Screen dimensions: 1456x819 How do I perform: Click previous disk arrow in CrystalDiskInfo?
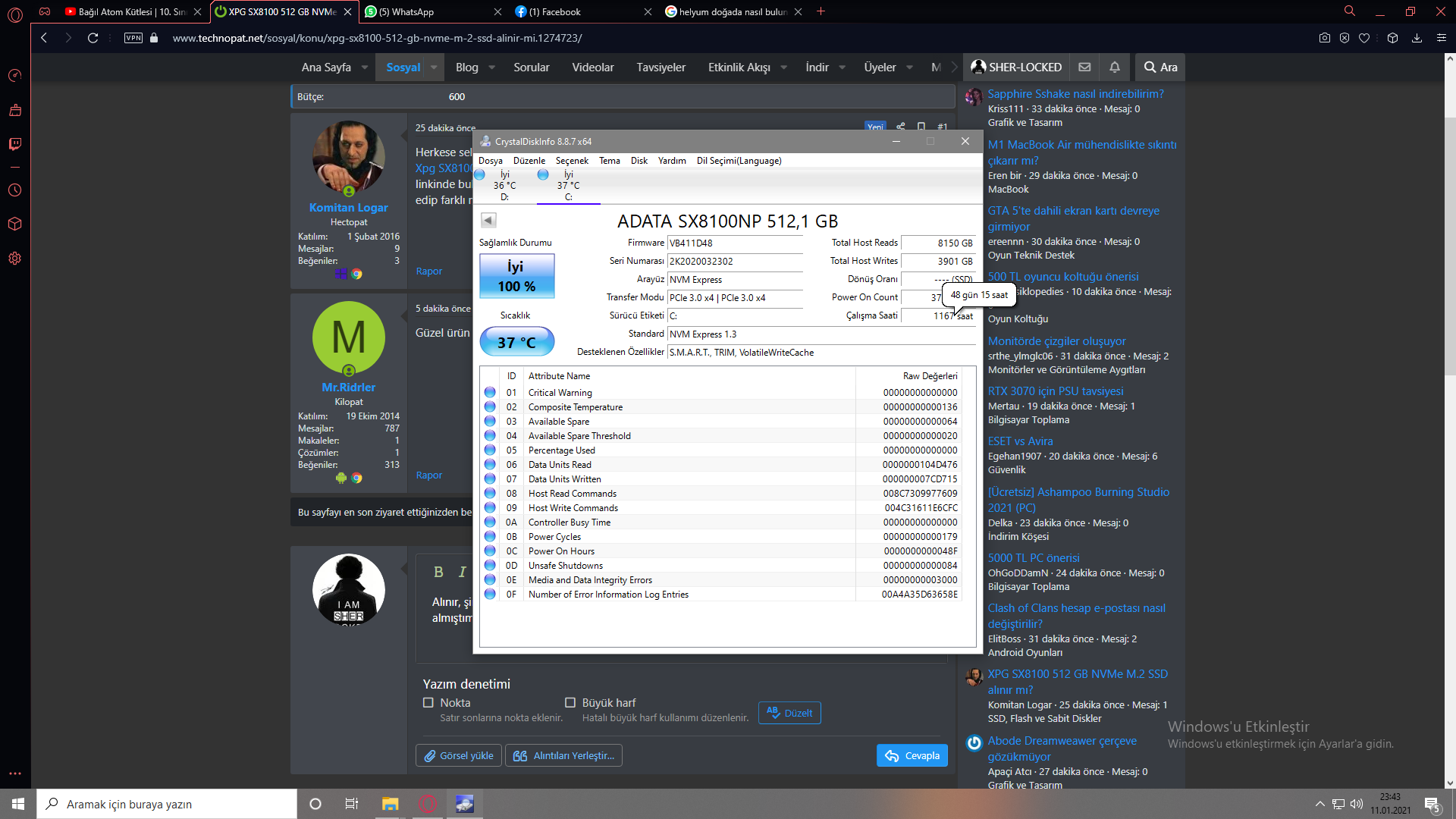(x=488, y=221)
